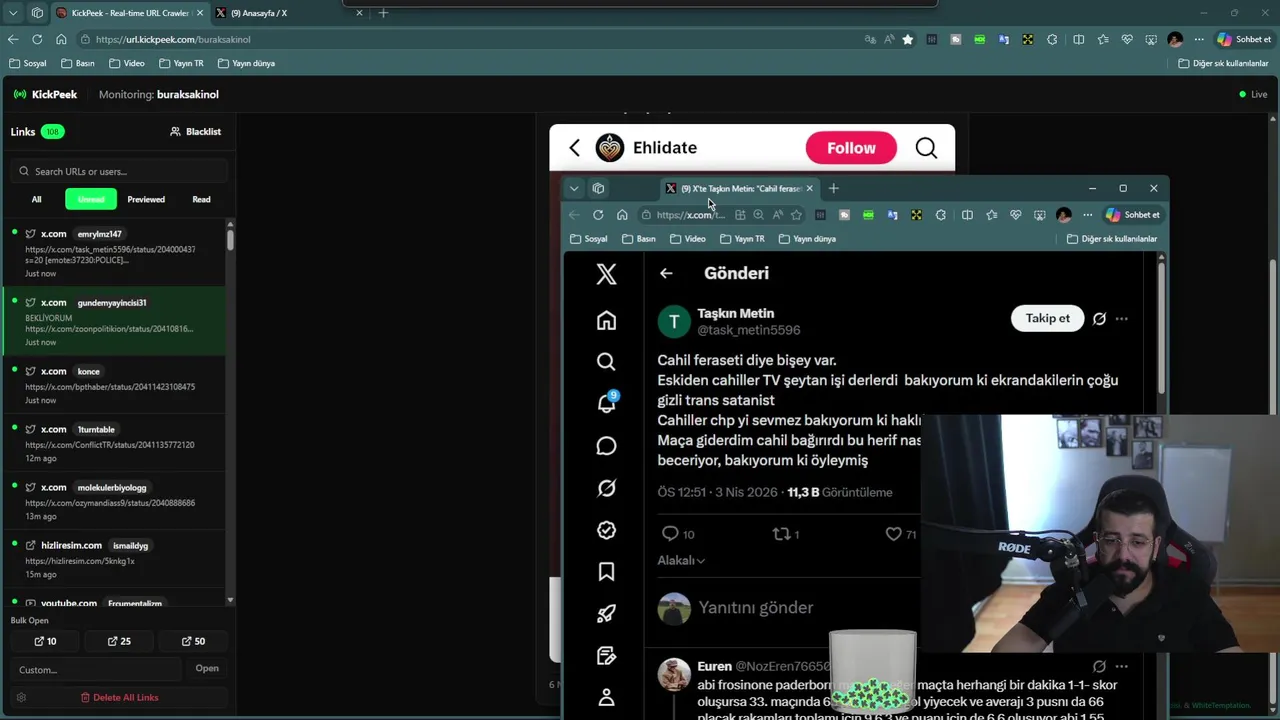The width and height of the screenshot is (1280, 720).
Task: Click the Follow button for Ehlidate
Action: [x=851, y=148]
